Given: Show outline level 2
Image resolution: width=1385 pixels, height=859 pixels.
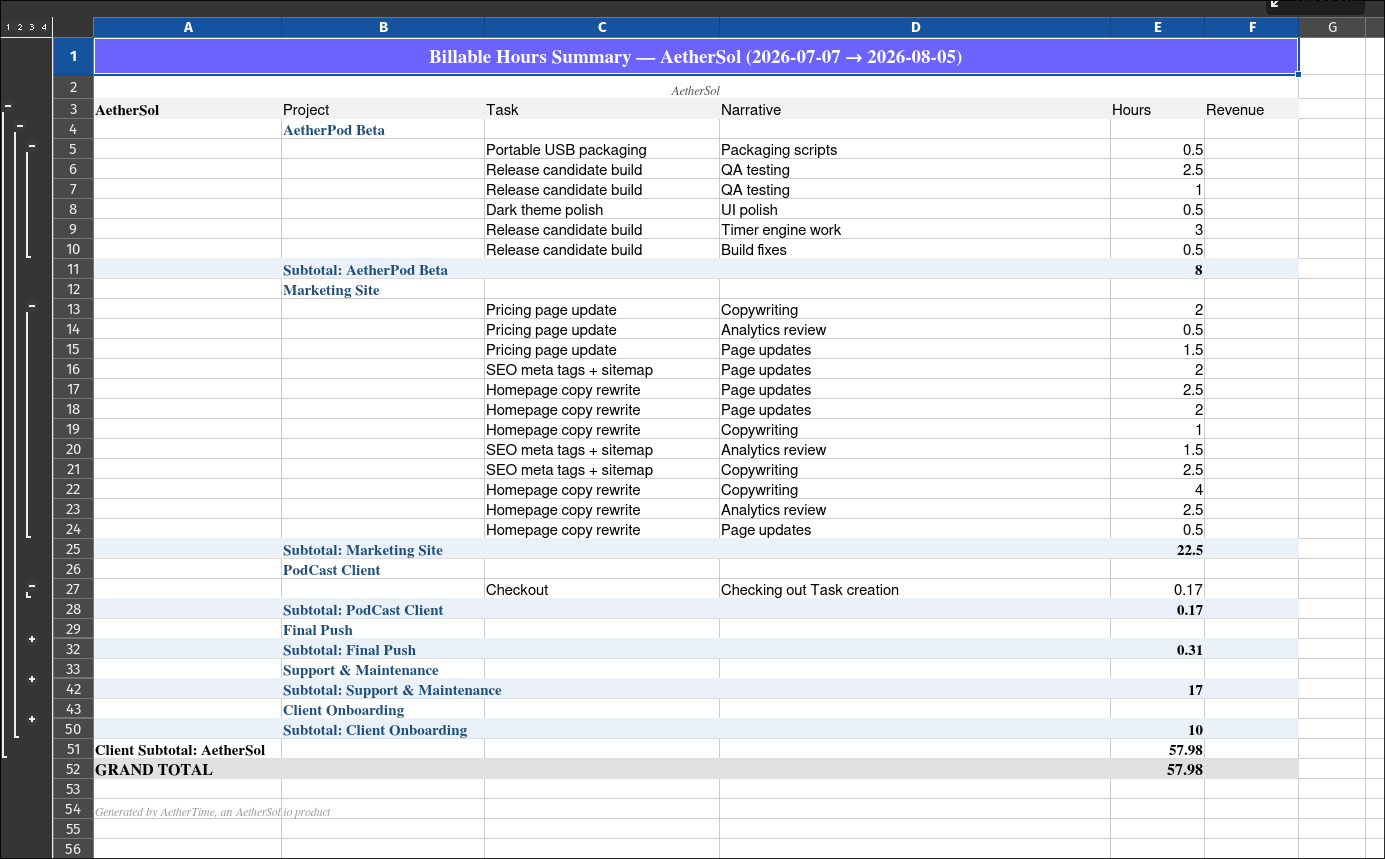Looking at the screenshot, I should (x=20, y=27).
